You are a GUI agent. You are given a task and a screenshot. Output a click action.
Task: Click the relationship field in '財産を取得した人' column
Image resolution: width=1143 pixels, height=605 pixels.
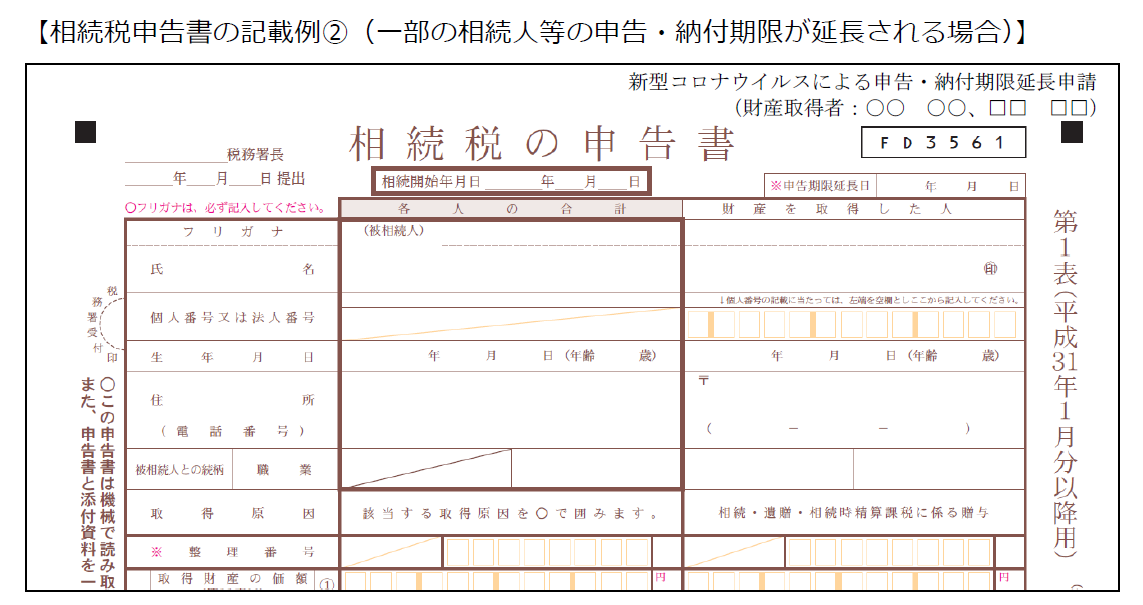[x=769, y=469]
